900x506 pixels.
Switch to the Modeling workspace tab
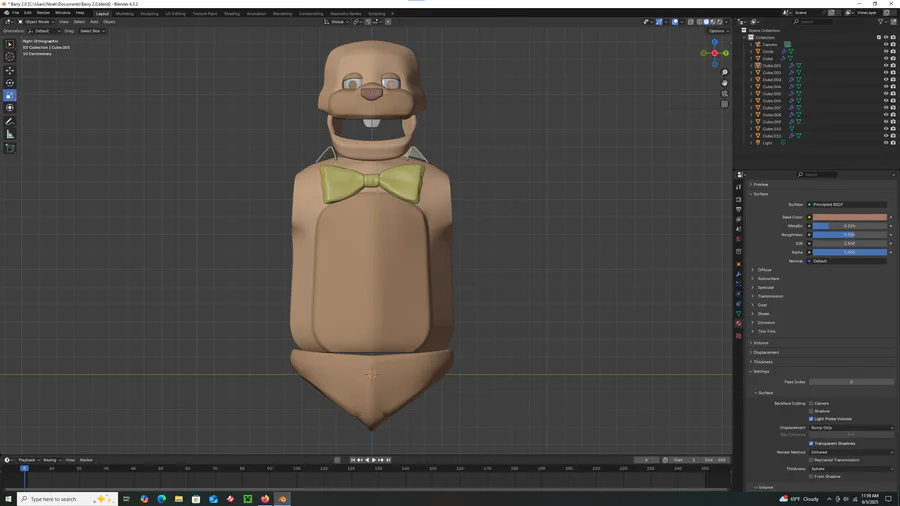pyautogui.click(x=124, y=14)
